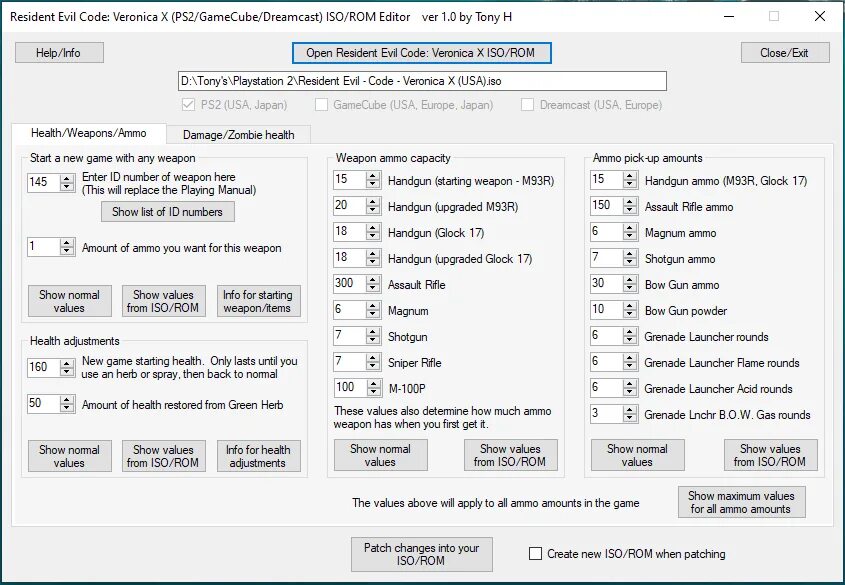Click Show normal values under Weapon ammo capacity

[x=380, y=455]
